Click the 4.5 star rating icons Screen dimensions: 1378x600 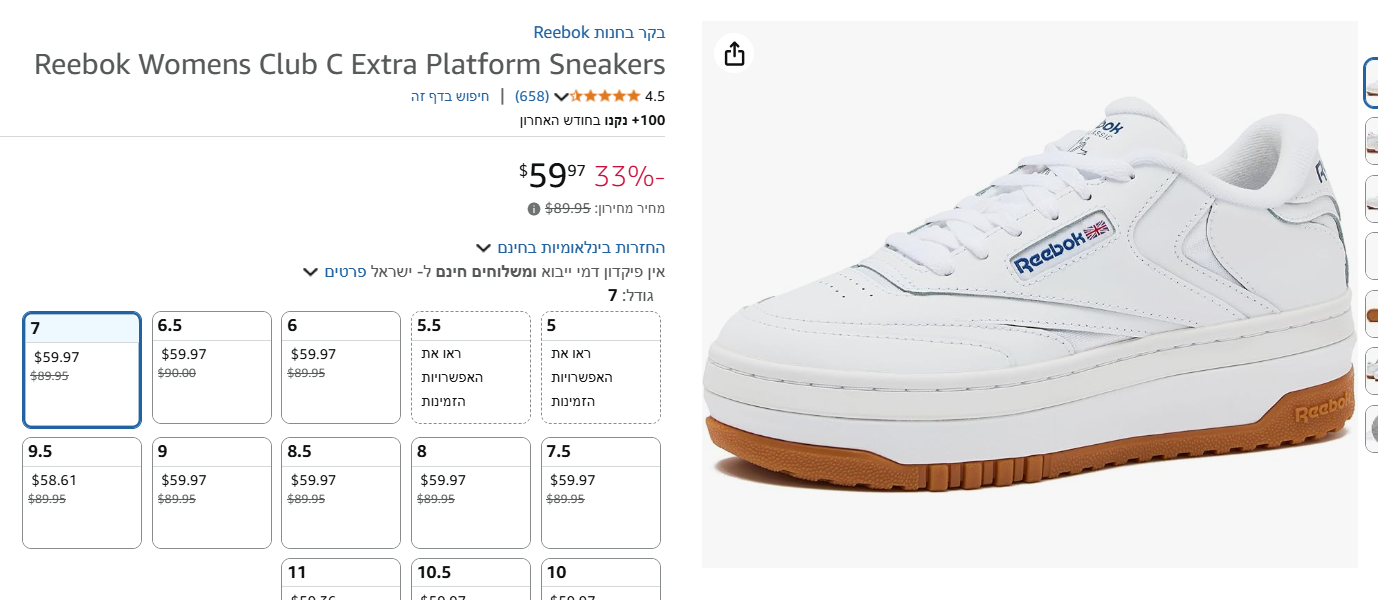point(604,96)
